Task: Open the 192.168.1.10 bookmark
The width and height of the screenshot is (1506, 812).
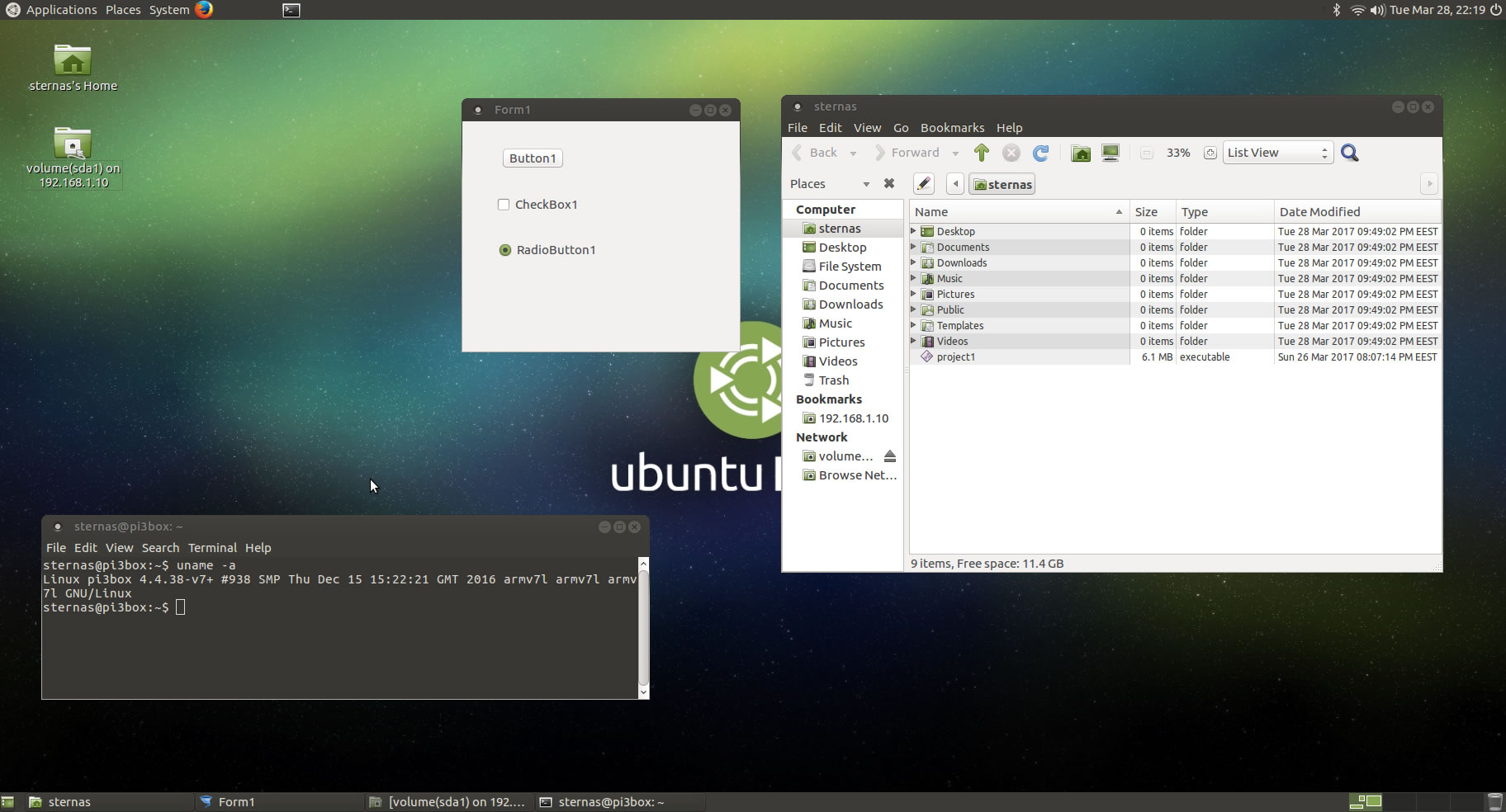Action: [845, 418]
